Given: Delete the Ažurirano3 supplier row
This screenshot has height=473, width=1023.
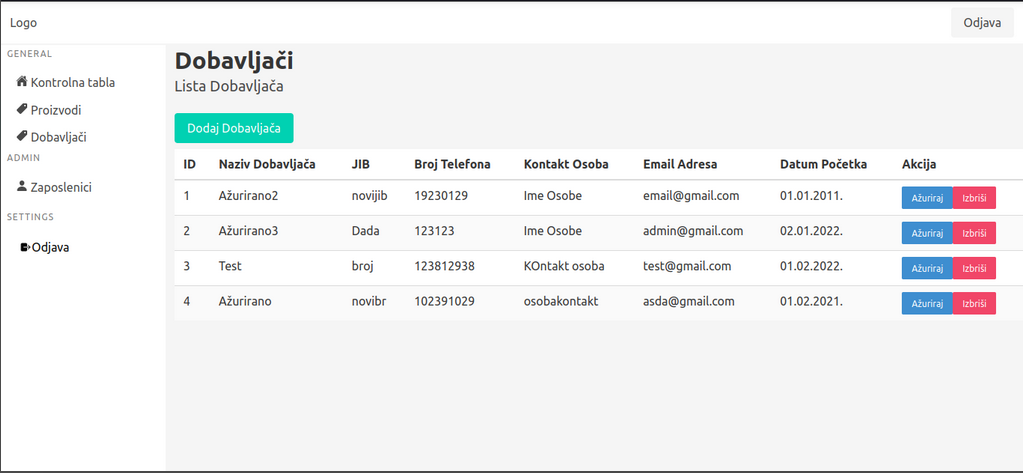Looking at the screenshot, I should pos(974,233).
